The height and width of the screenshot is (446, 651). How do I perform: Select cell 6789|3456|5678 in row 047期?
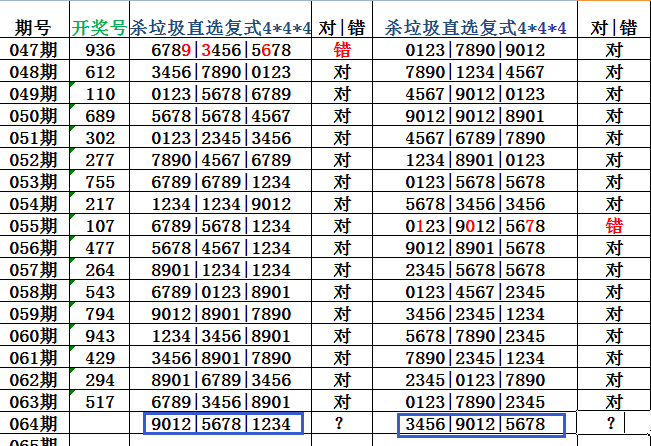221,50
